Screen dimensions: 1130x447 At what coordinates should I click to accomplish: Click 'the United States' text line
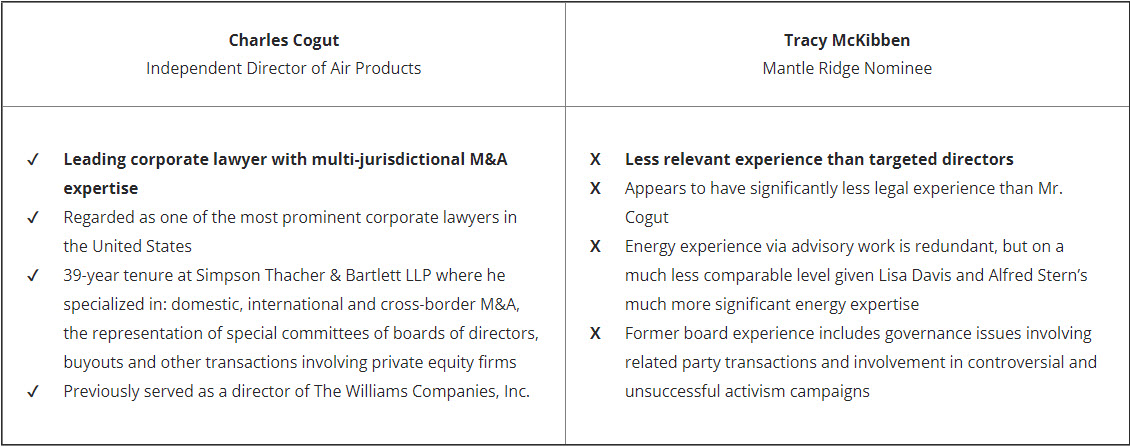128,247
